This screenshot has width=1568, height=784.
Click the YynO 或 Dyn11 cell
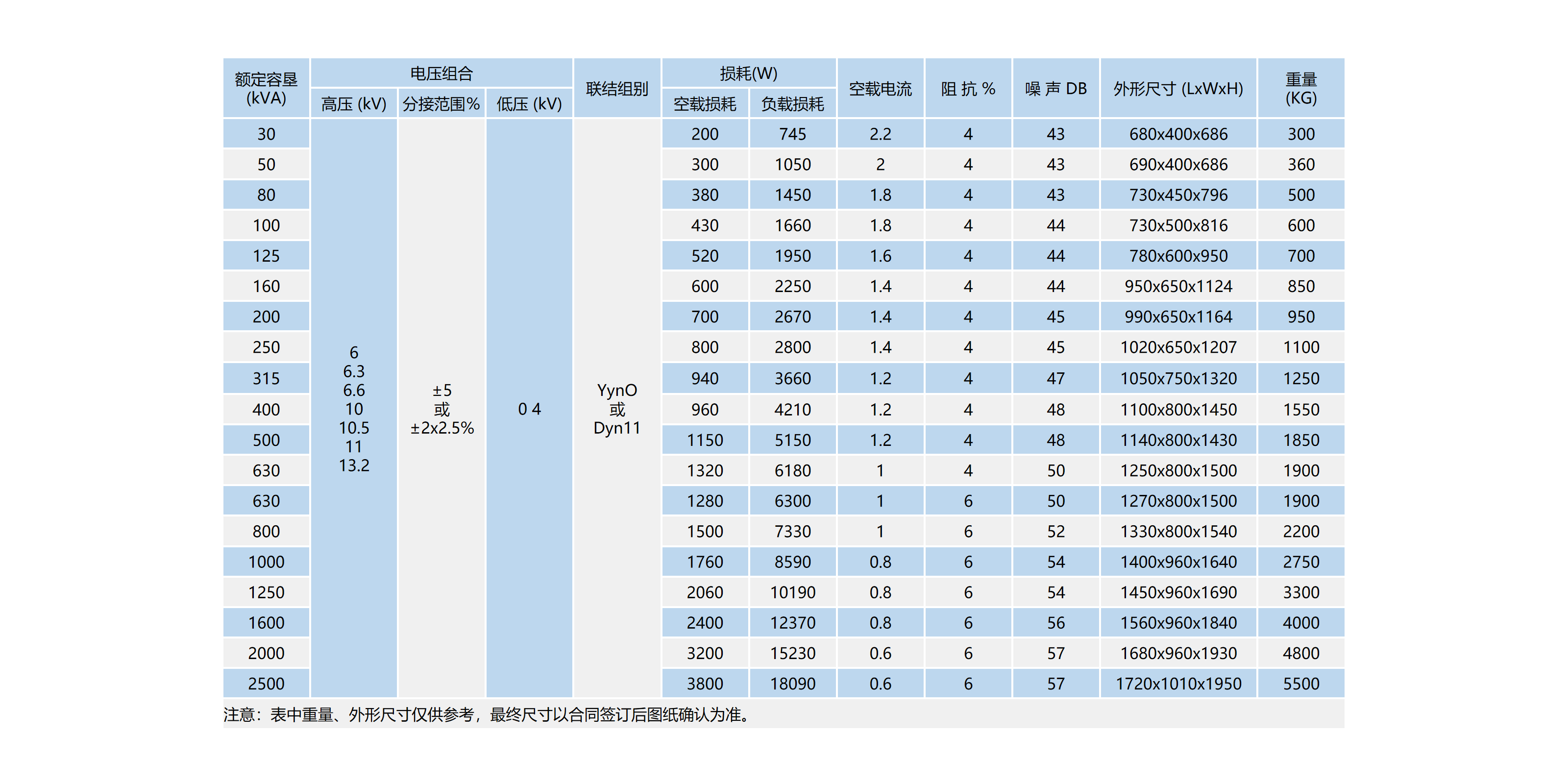[x=616, y=409]
